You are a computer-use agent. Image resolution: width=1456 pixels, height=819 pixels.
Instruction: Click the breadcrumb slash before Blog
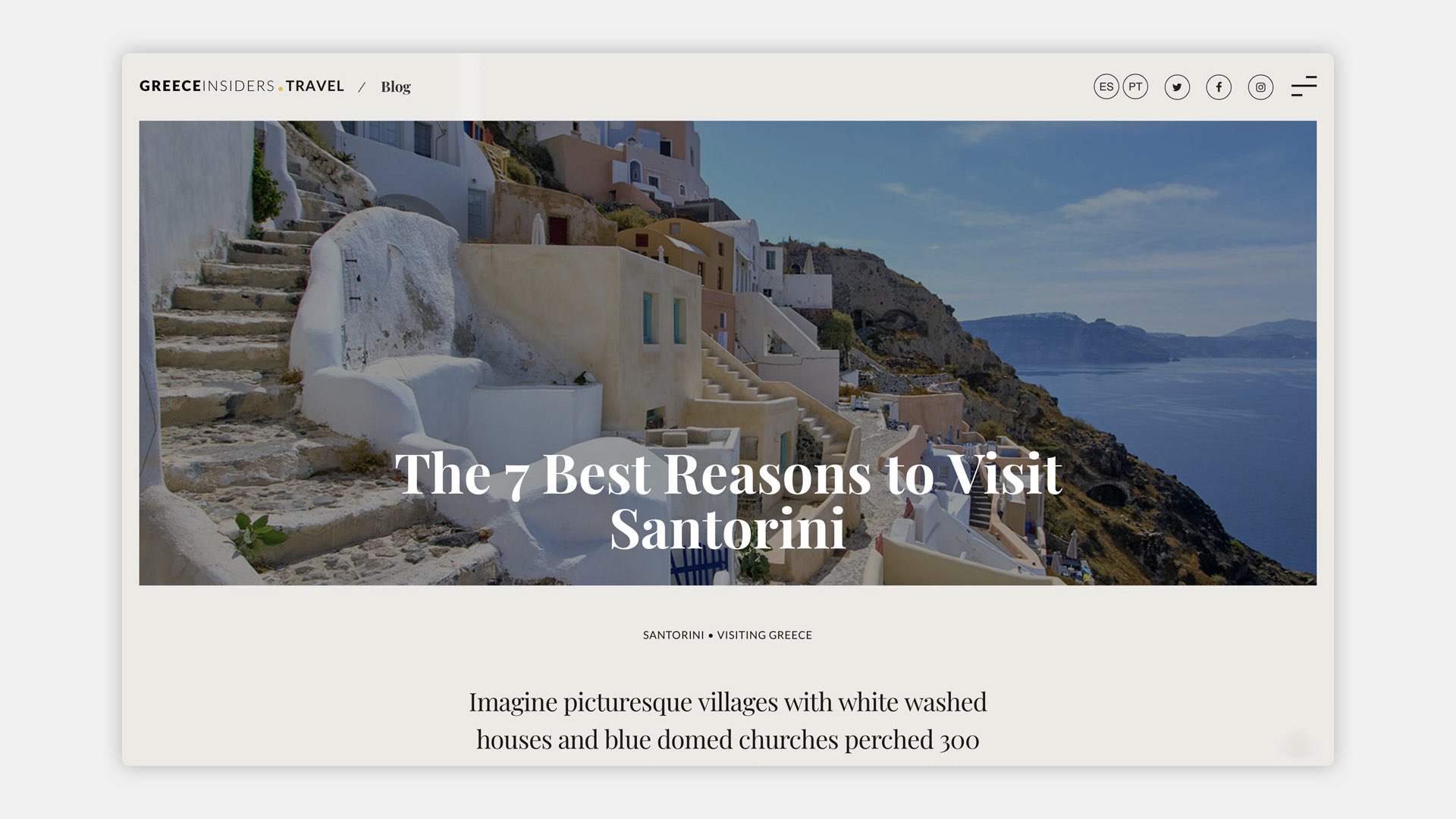point(362,87)
